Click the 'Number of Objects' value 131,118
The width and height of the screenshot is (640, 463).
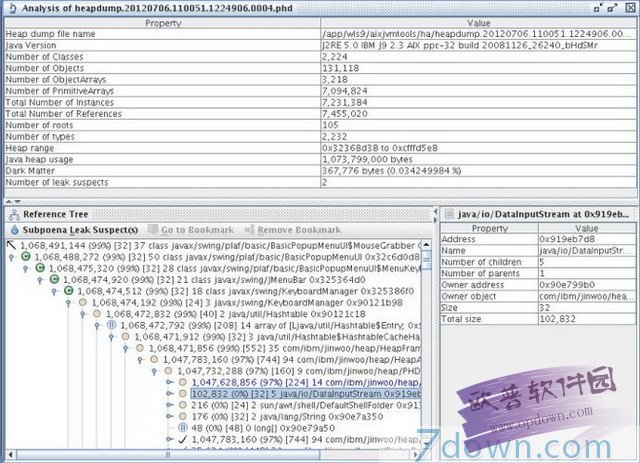341,68
